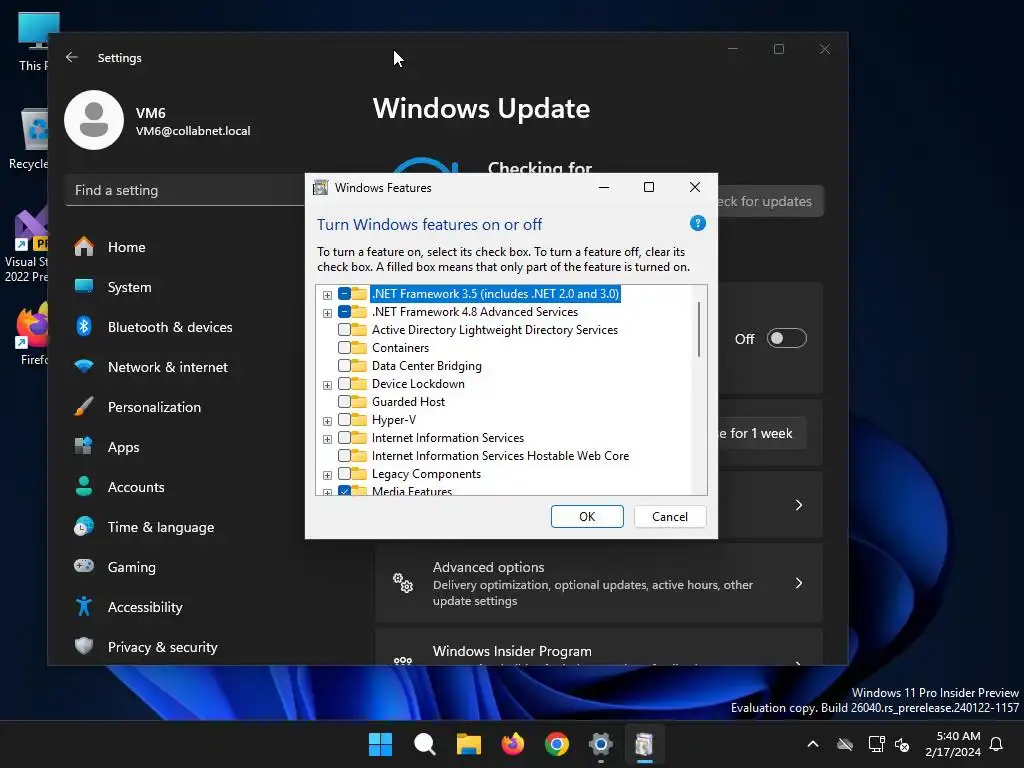Click the Accounts person icon
This screenshot has width=1024, height=768.
(x=84, y=487)
